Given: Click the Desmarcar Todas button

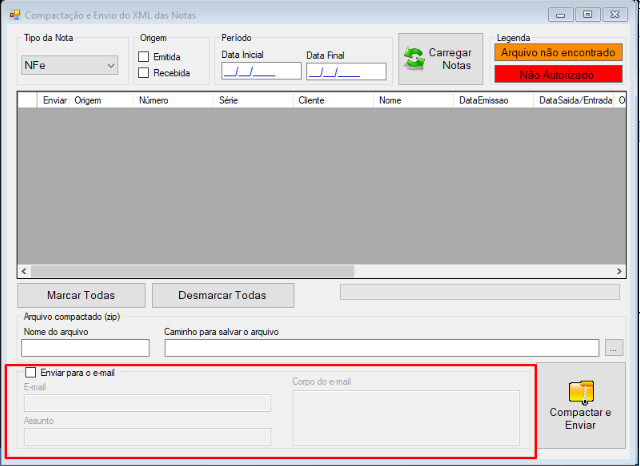Looking at the screenshot, I should [x=223, y=295].
